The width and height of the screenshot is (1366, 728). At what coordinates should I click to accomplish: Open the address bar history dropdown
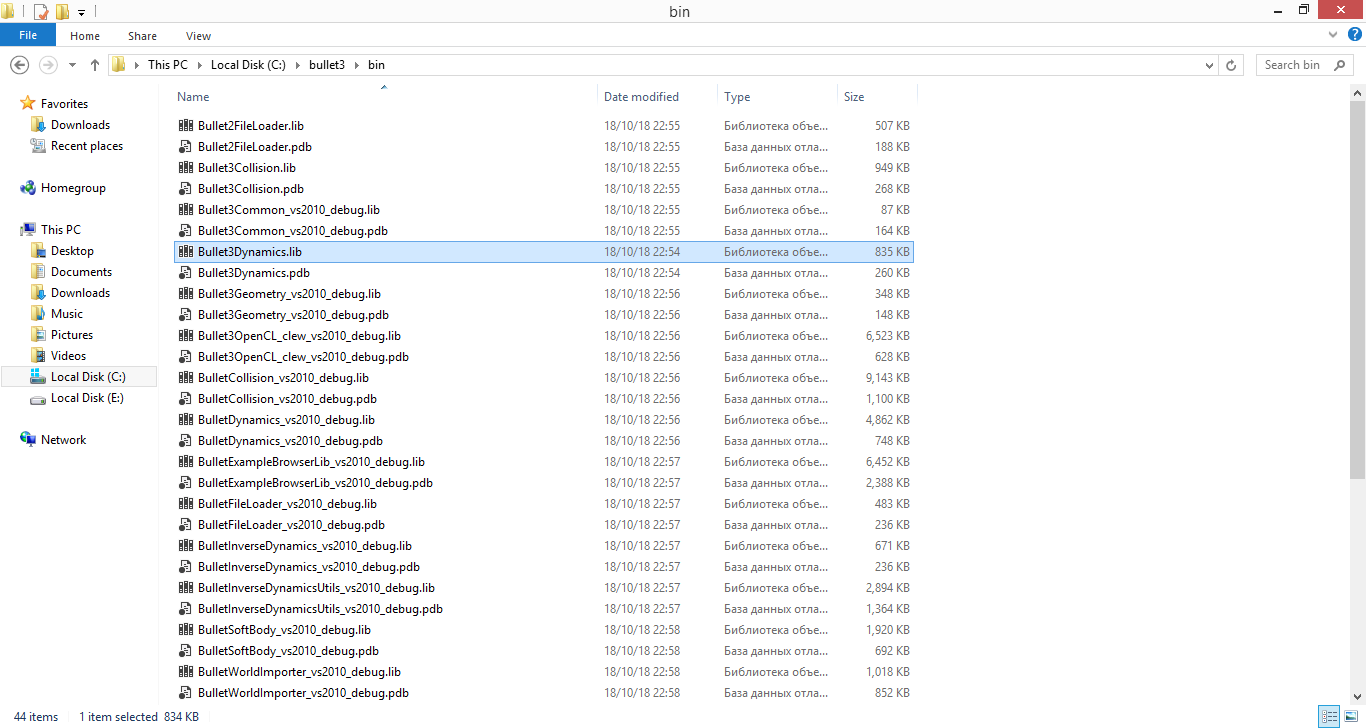[x=1210, y=65]
